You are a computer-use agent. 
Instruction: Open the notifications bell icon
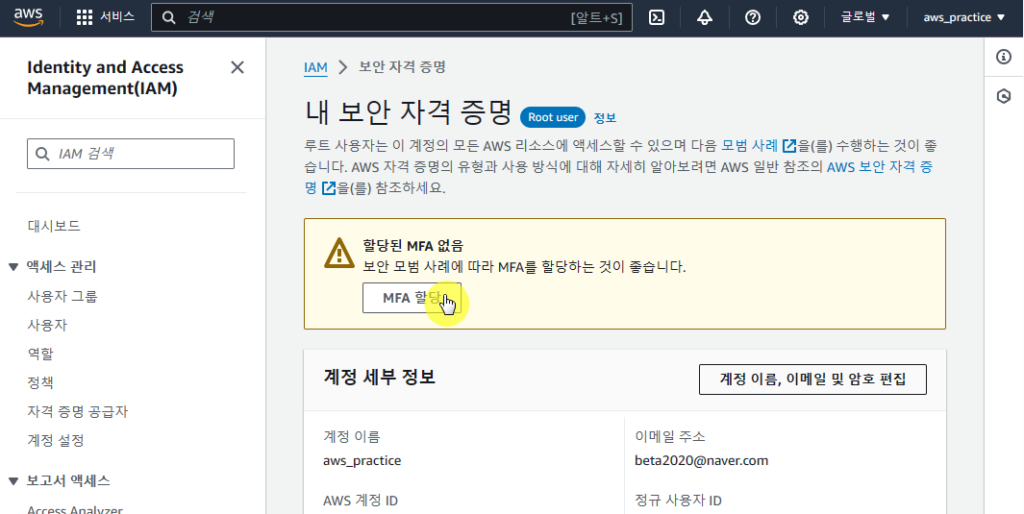click(x=704, y=18)
